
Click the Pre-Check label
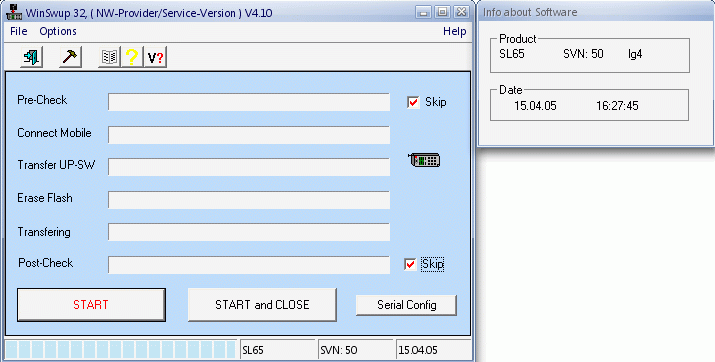click(42, 100)
